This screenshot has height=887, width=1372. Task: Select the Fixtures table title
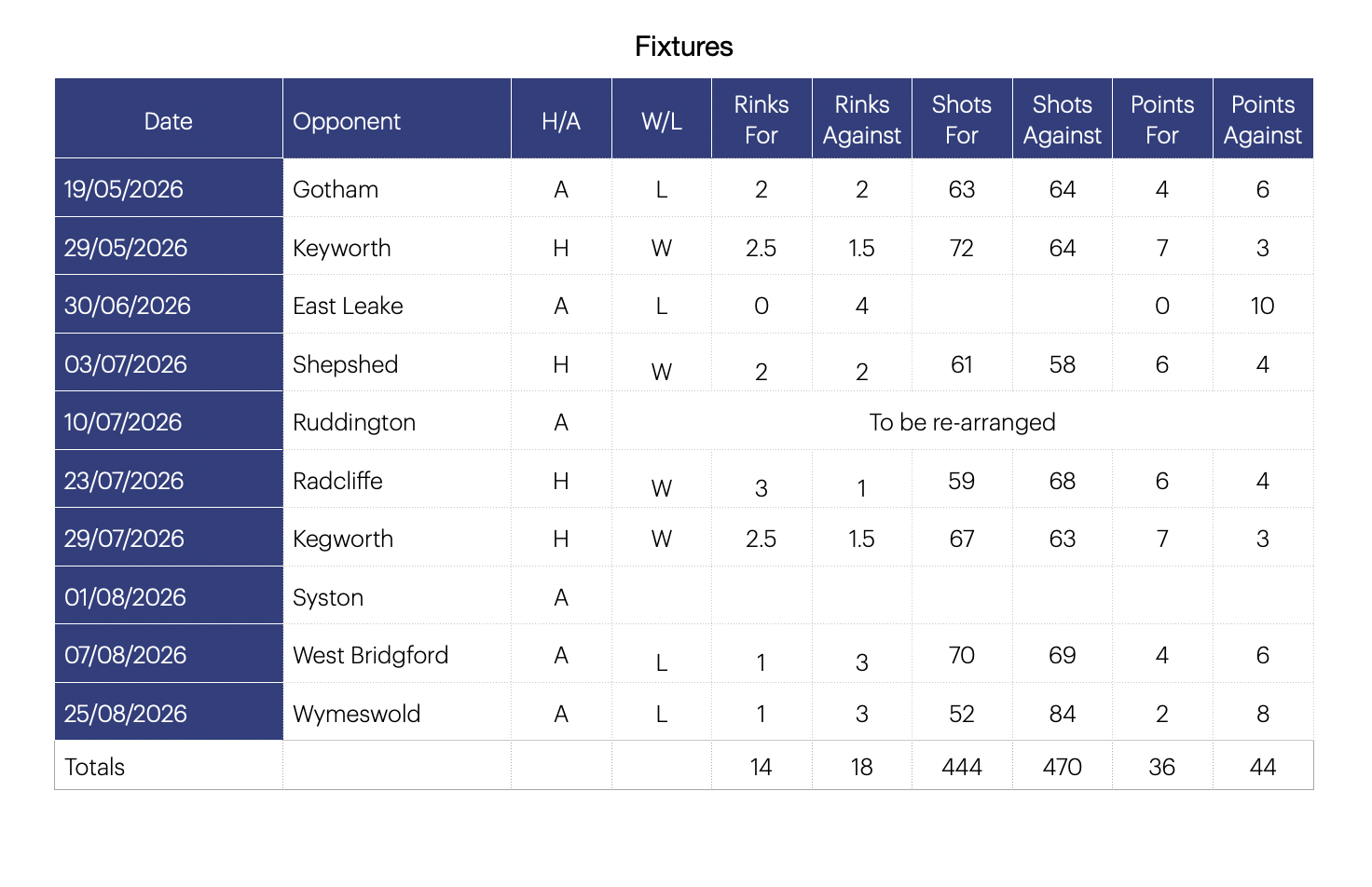coord(684,47)
